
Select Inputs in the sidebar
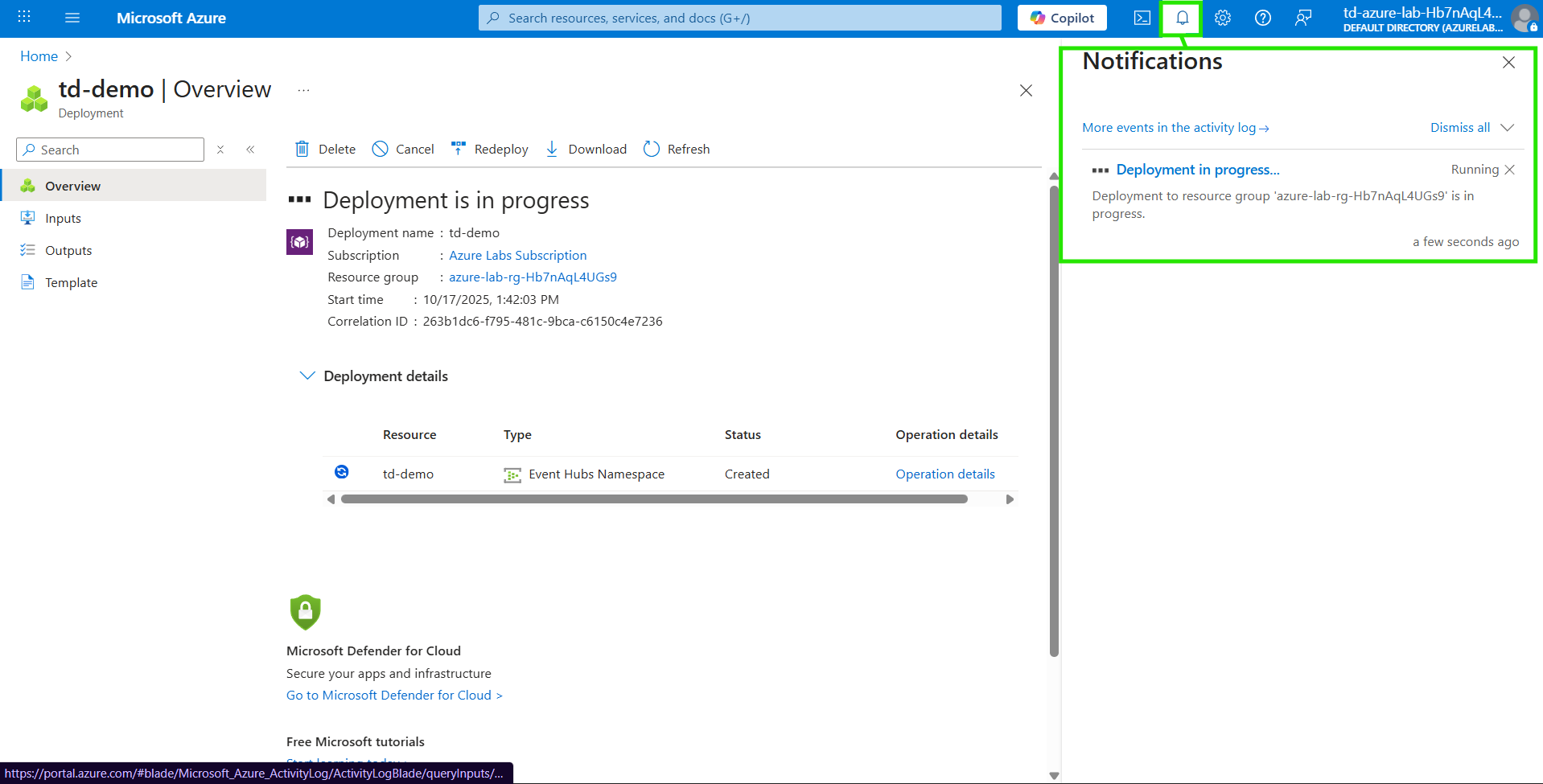click(x=63, y=218)
